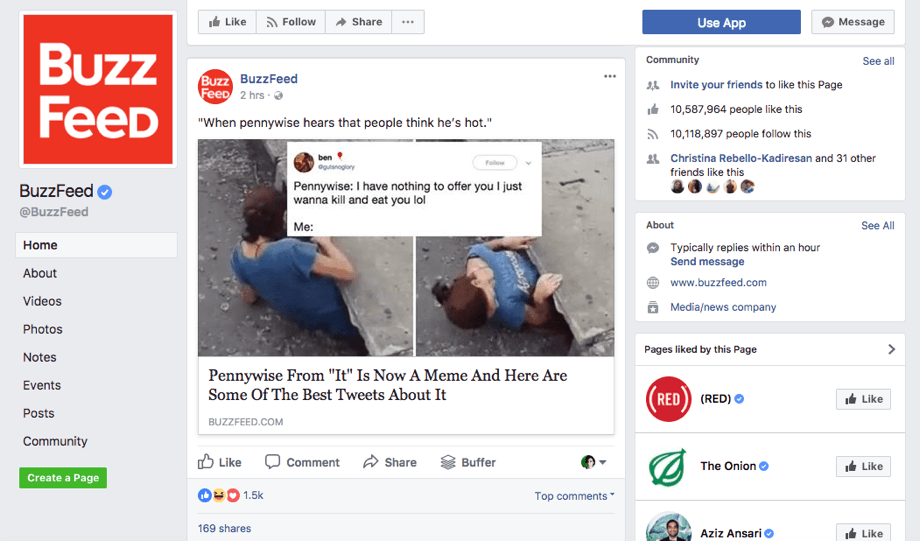
Task: Open the three-dot more options button
Action: pyautogui.click(x=407, y=22)
